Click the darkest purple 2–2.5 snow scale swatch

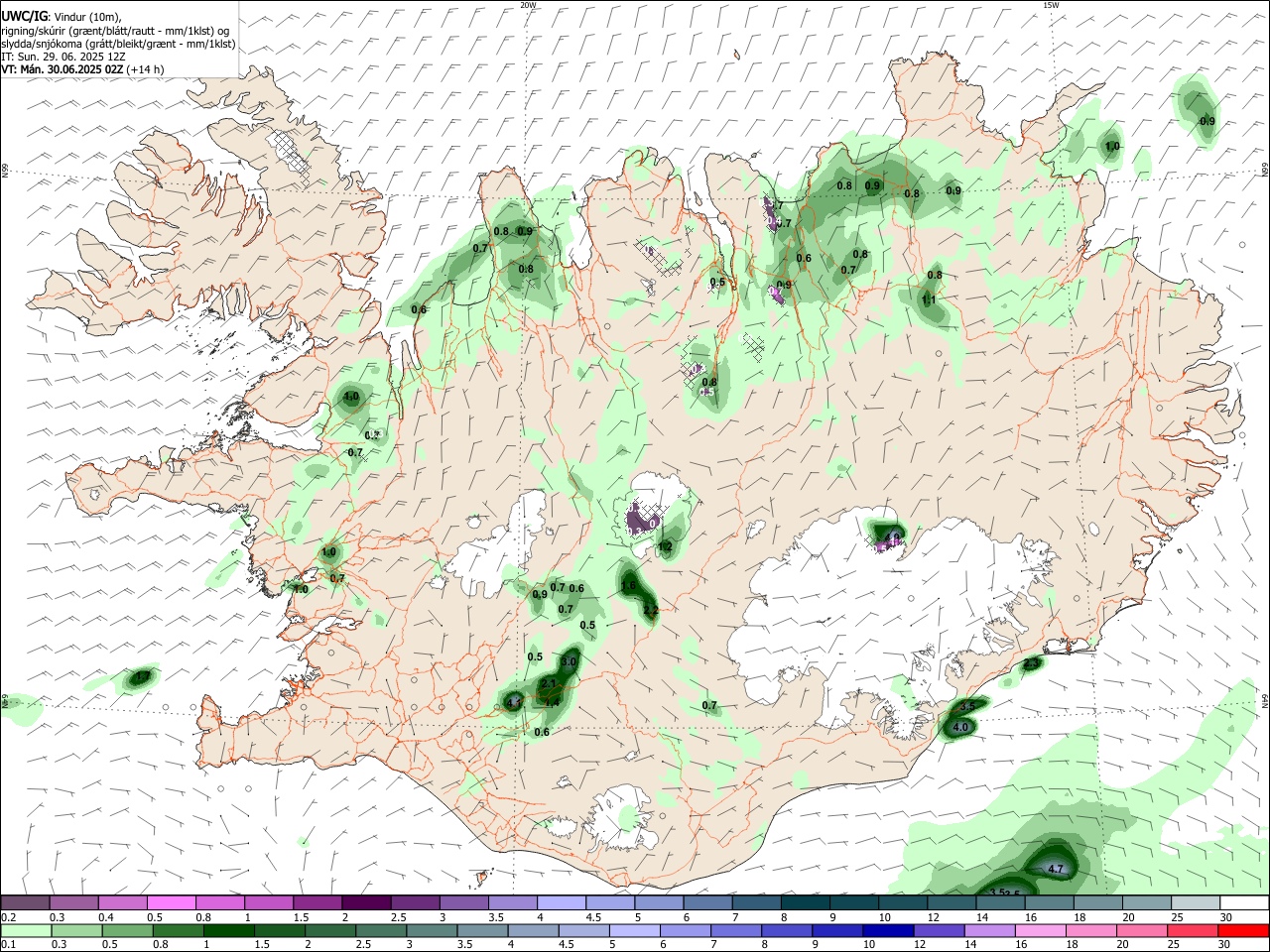tap(367, 903)
